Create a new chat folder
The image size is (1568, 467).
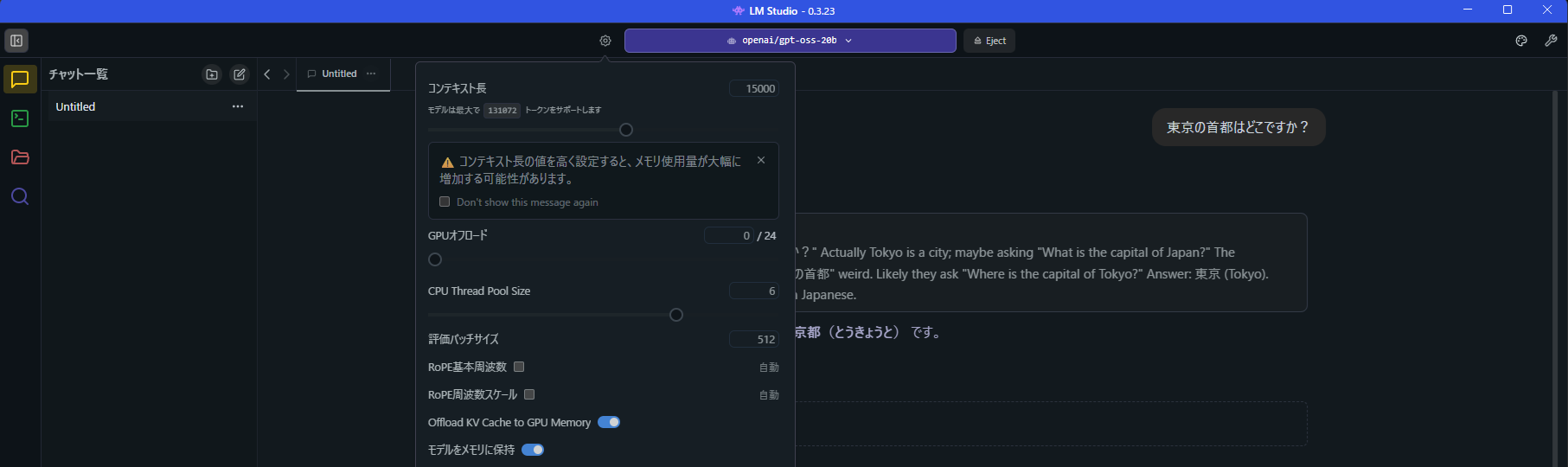[x=212, y=74]
